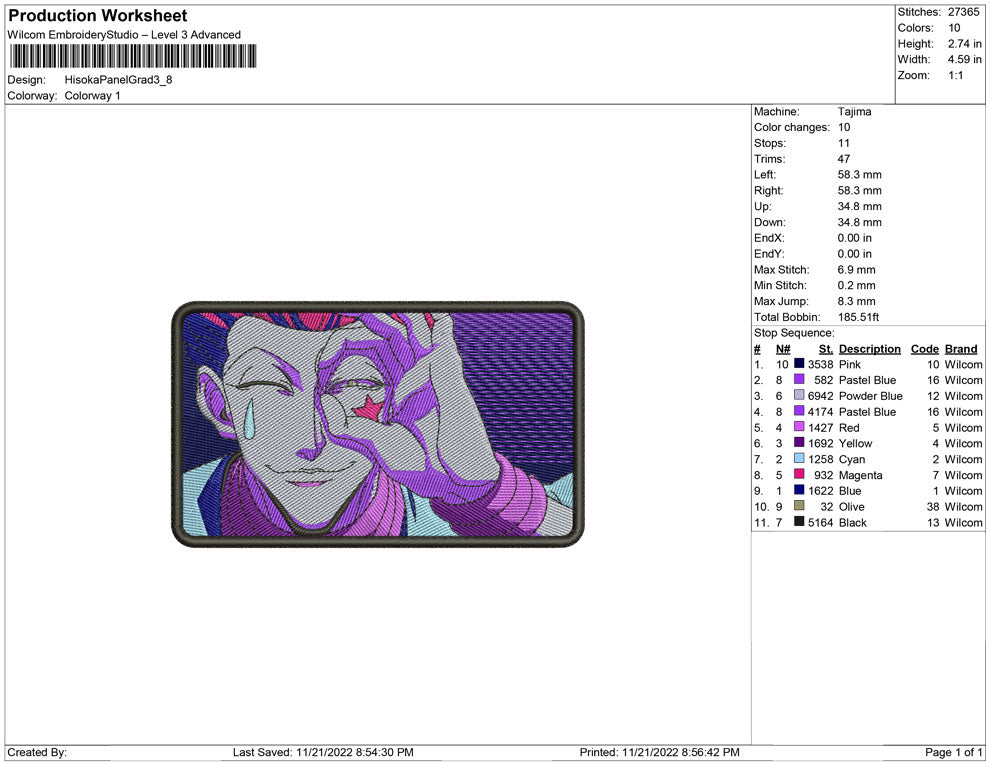This screenshot has height=762, width=990.
Task: Click height value '2.74 in'
Action: (964, 44)
